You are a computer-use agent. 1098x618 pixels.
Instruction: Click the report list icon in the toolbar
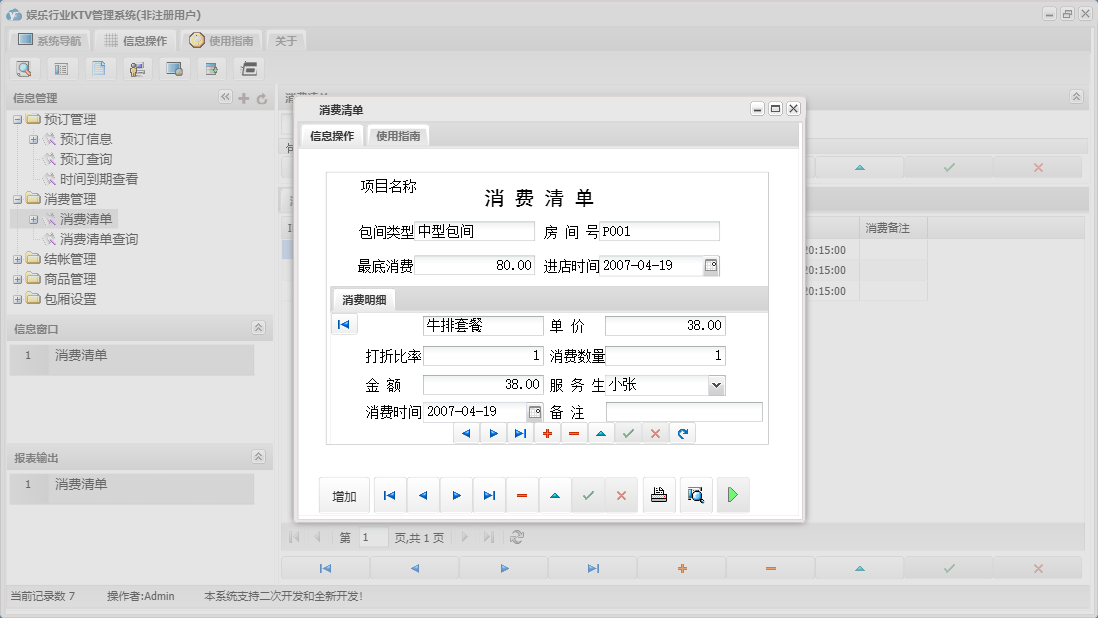(x=63, y=68)
